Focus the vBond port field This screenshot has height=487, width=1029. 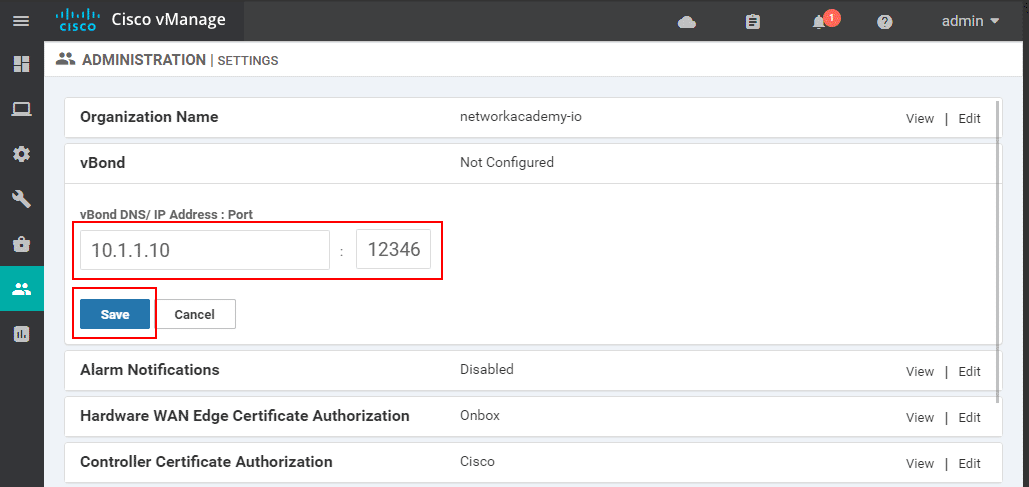click(x=393, y=249)
